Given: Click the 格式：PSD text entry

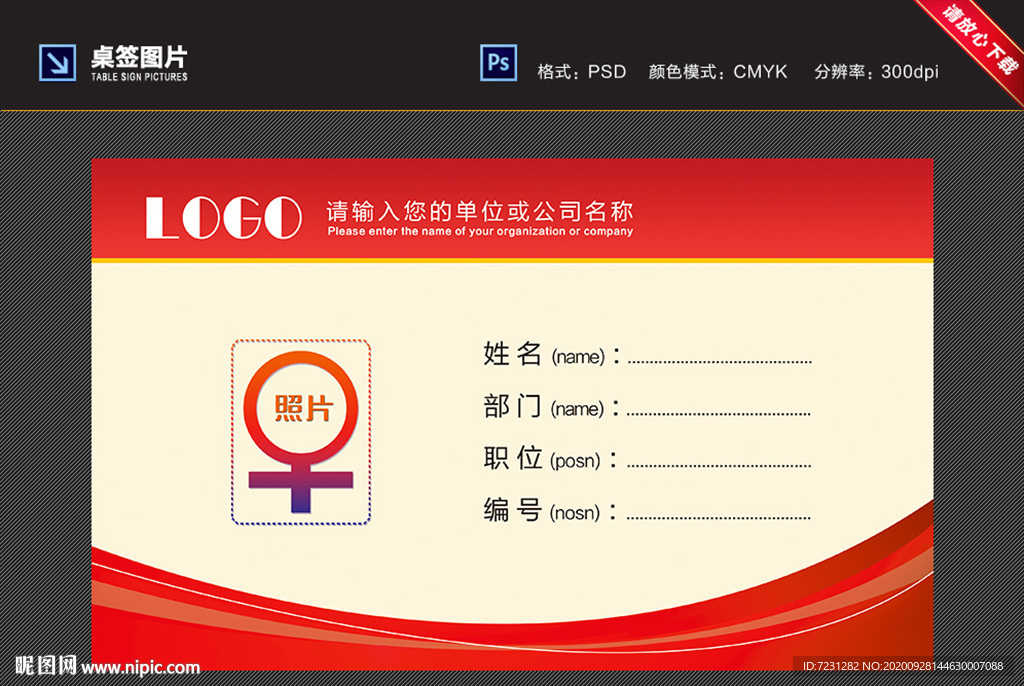Looking at the screenshot, I should [x=584, y=72].
